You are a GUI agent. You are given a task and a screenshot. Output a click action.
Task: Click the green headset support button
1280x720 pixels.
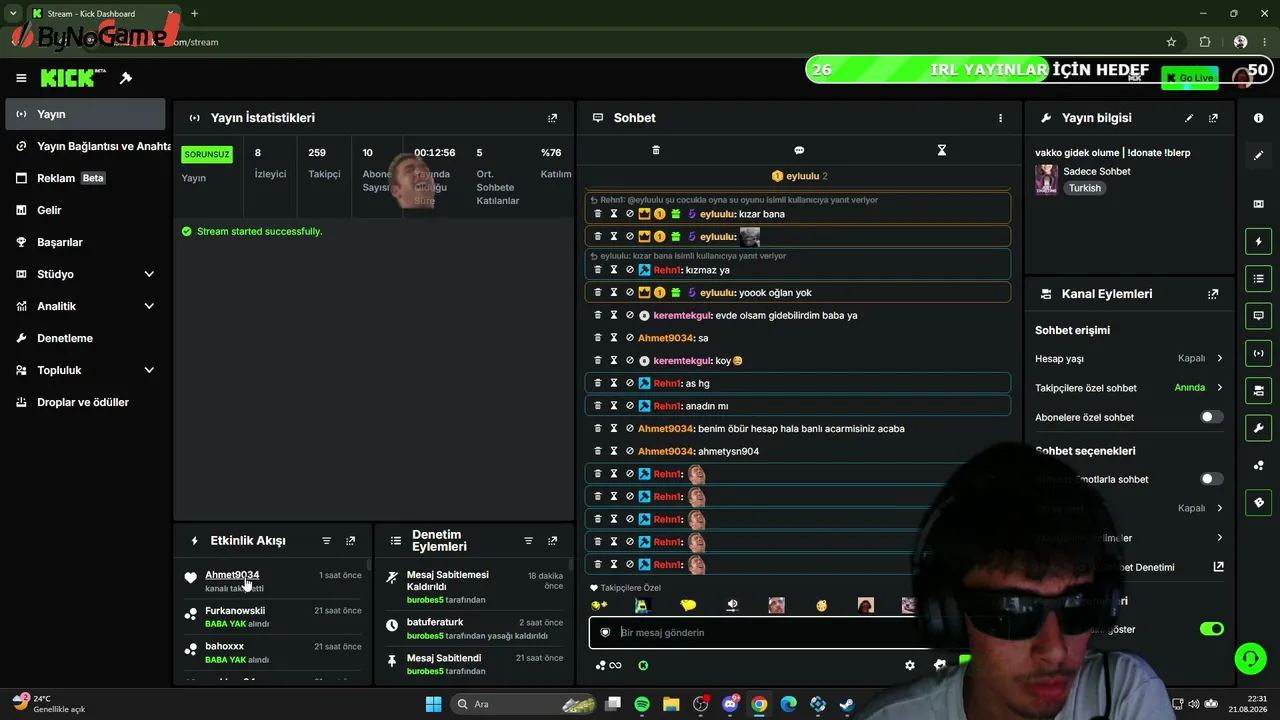pos(1250,658)
